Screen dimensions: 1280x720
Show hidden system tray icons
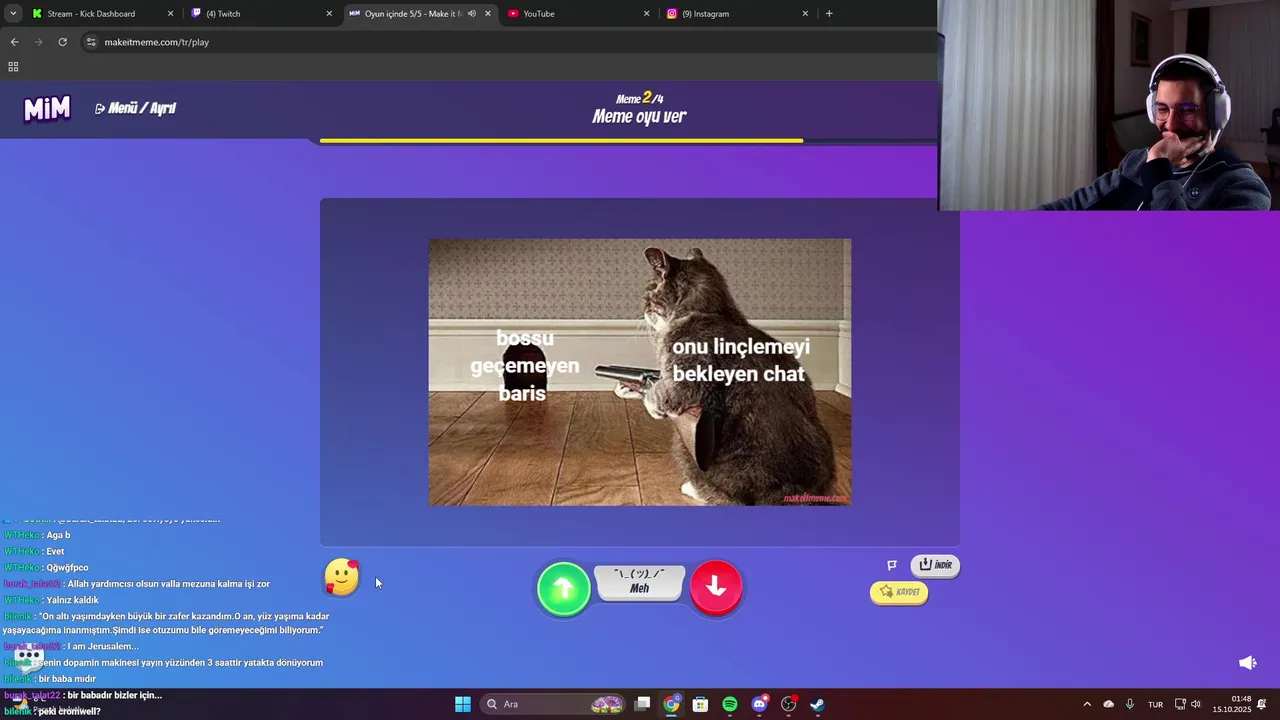(1087, 704)
